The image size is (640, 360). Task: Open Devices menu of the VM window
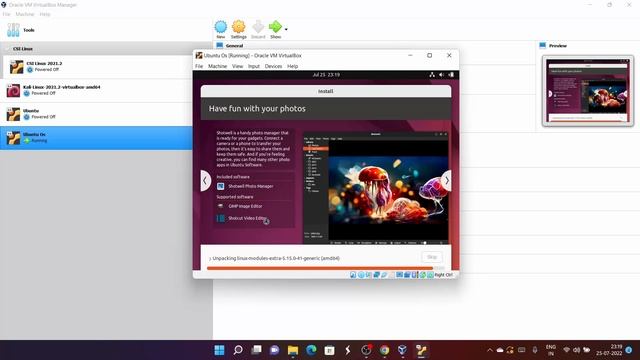tap(273, 66)
